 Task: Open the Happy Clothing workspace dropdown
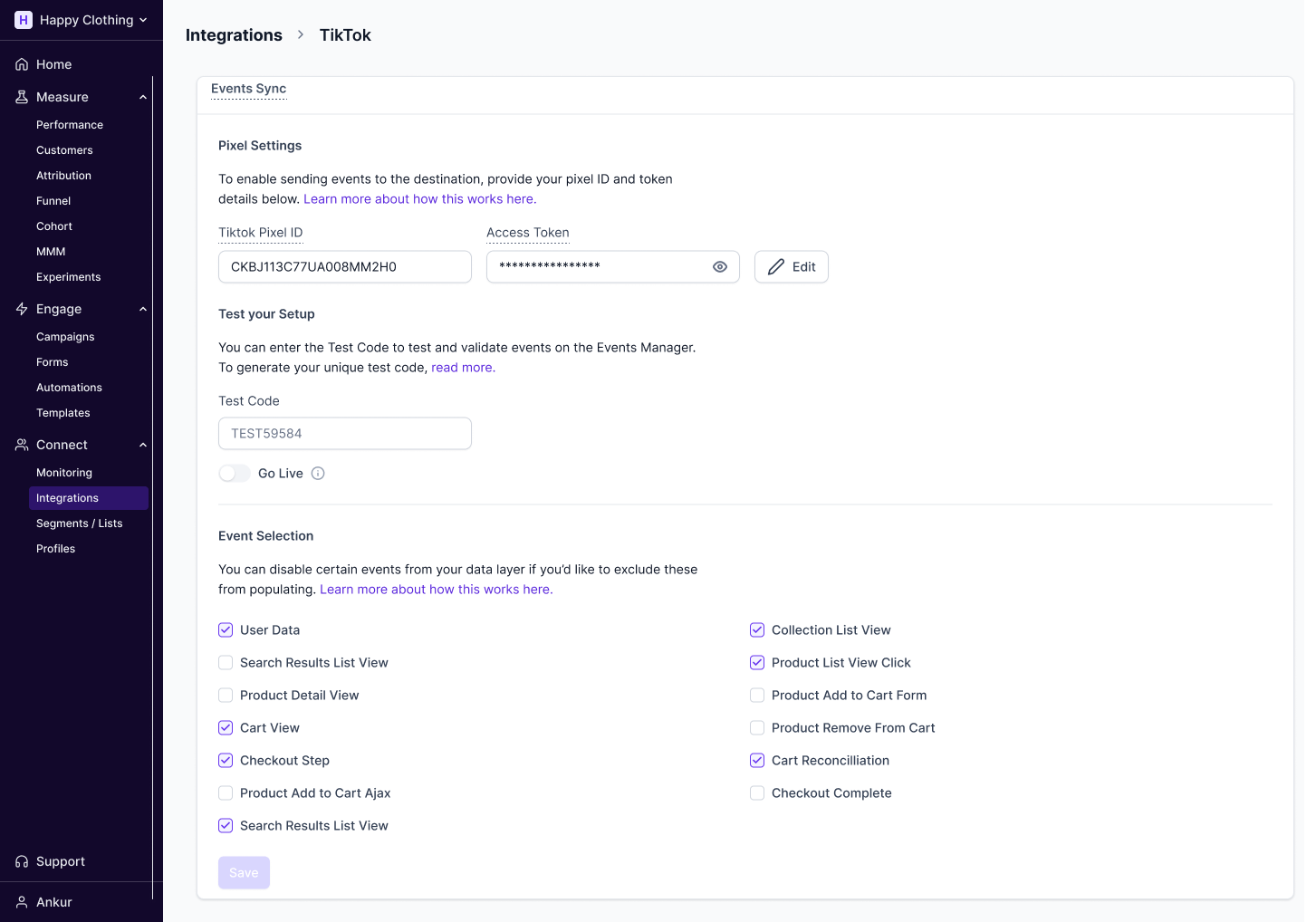pos(142,20)
